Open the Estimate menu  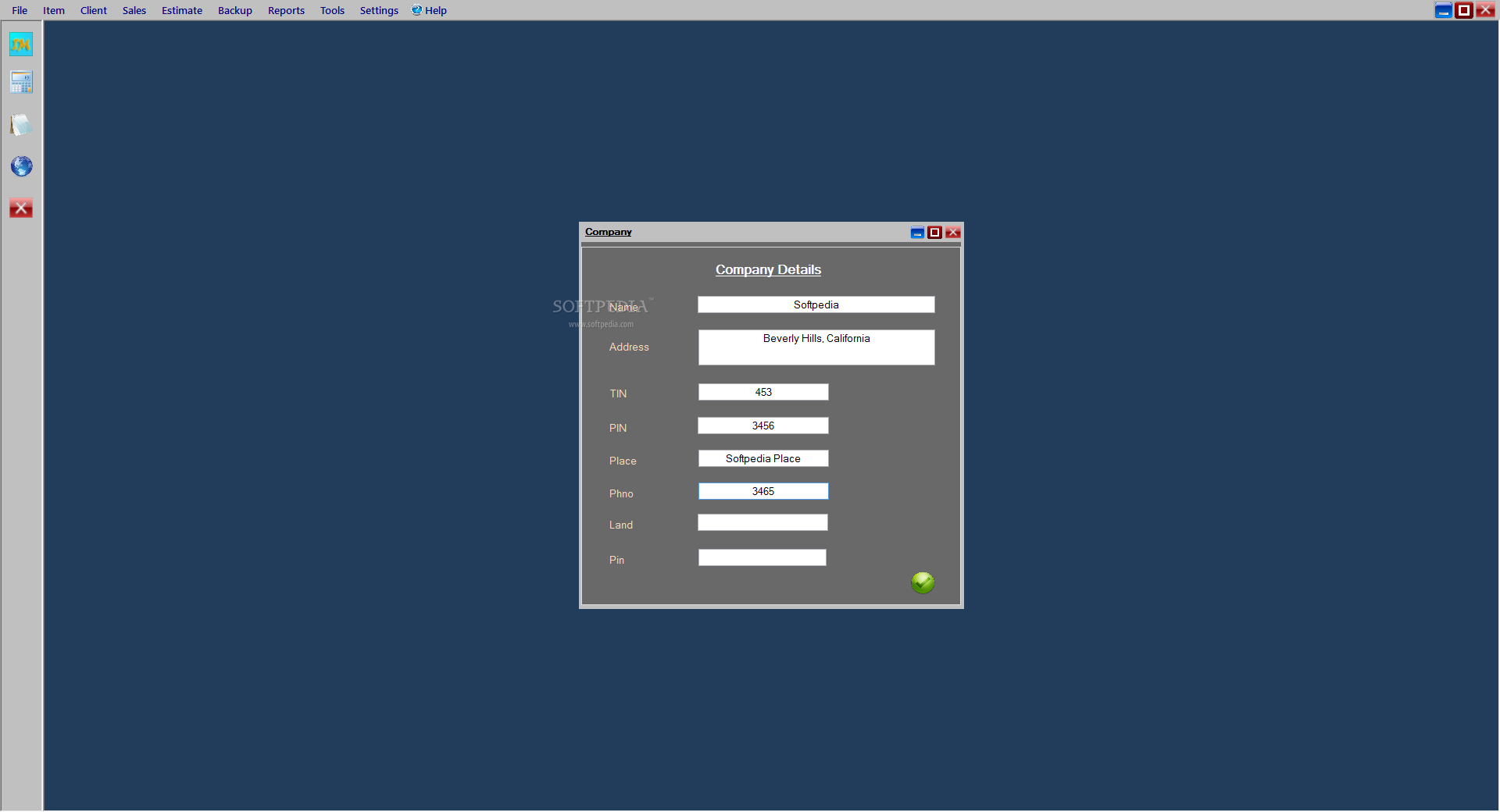point(182,10)
